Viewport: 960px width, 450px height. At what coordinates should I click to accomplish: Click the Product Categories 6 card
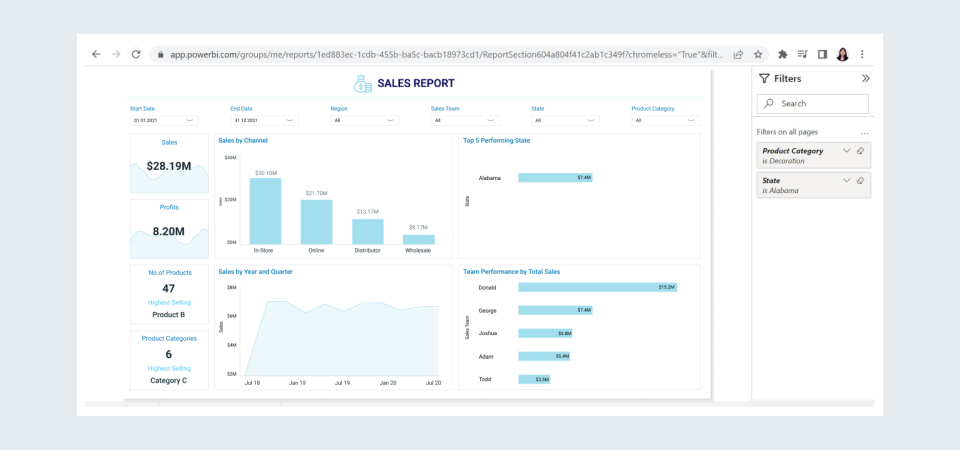coord(169,360)
